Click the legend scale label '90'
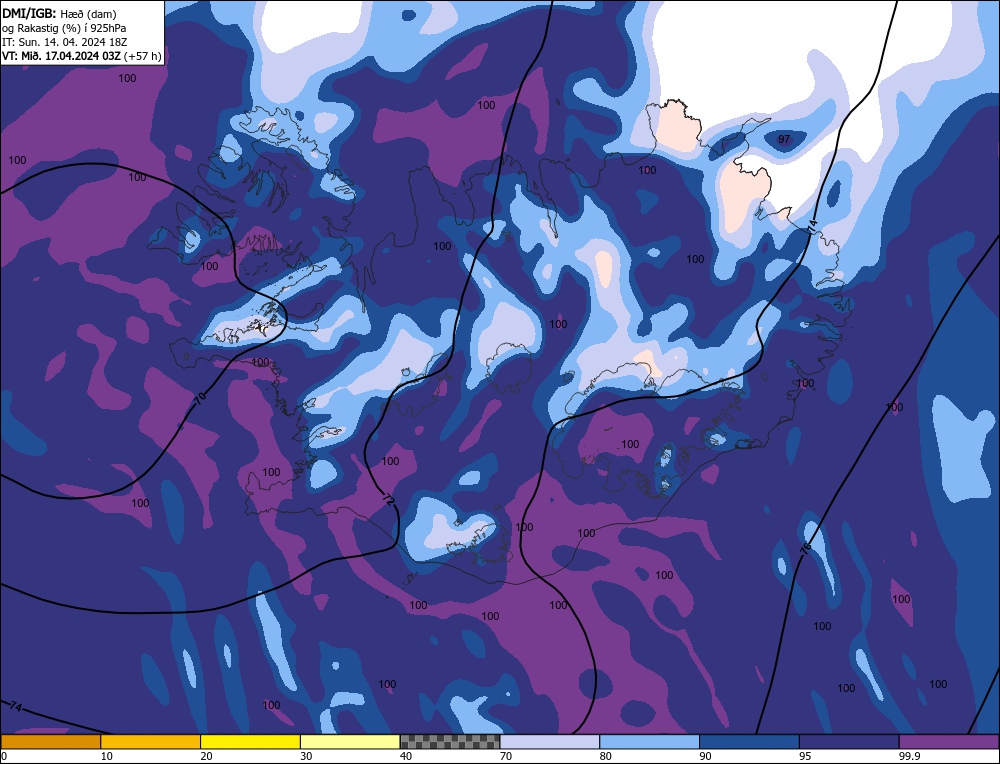 [x=705, y=756]
